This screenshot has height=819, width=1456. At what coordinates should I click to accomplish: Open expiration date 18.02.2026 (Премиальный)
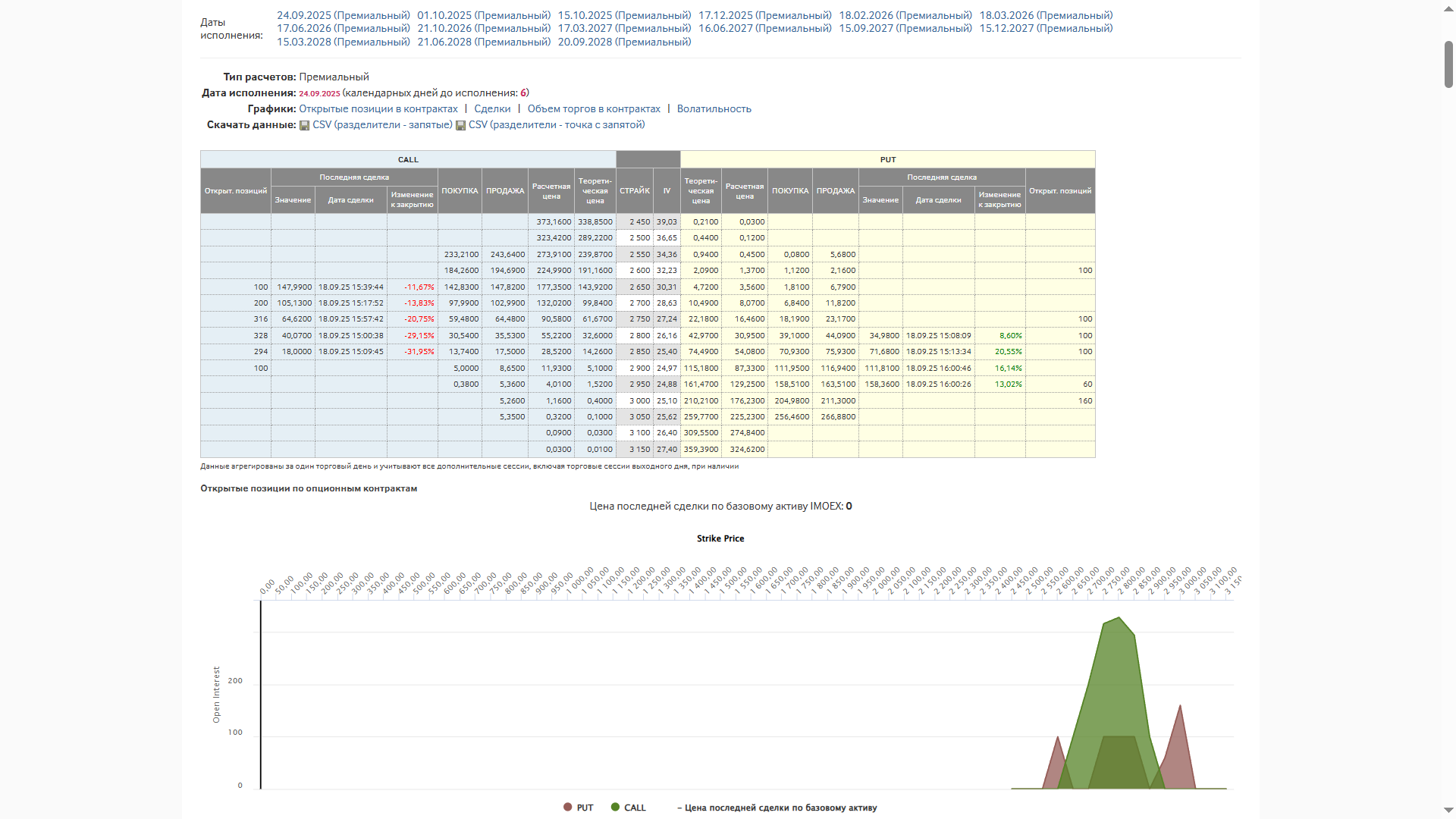click(905, 15)
